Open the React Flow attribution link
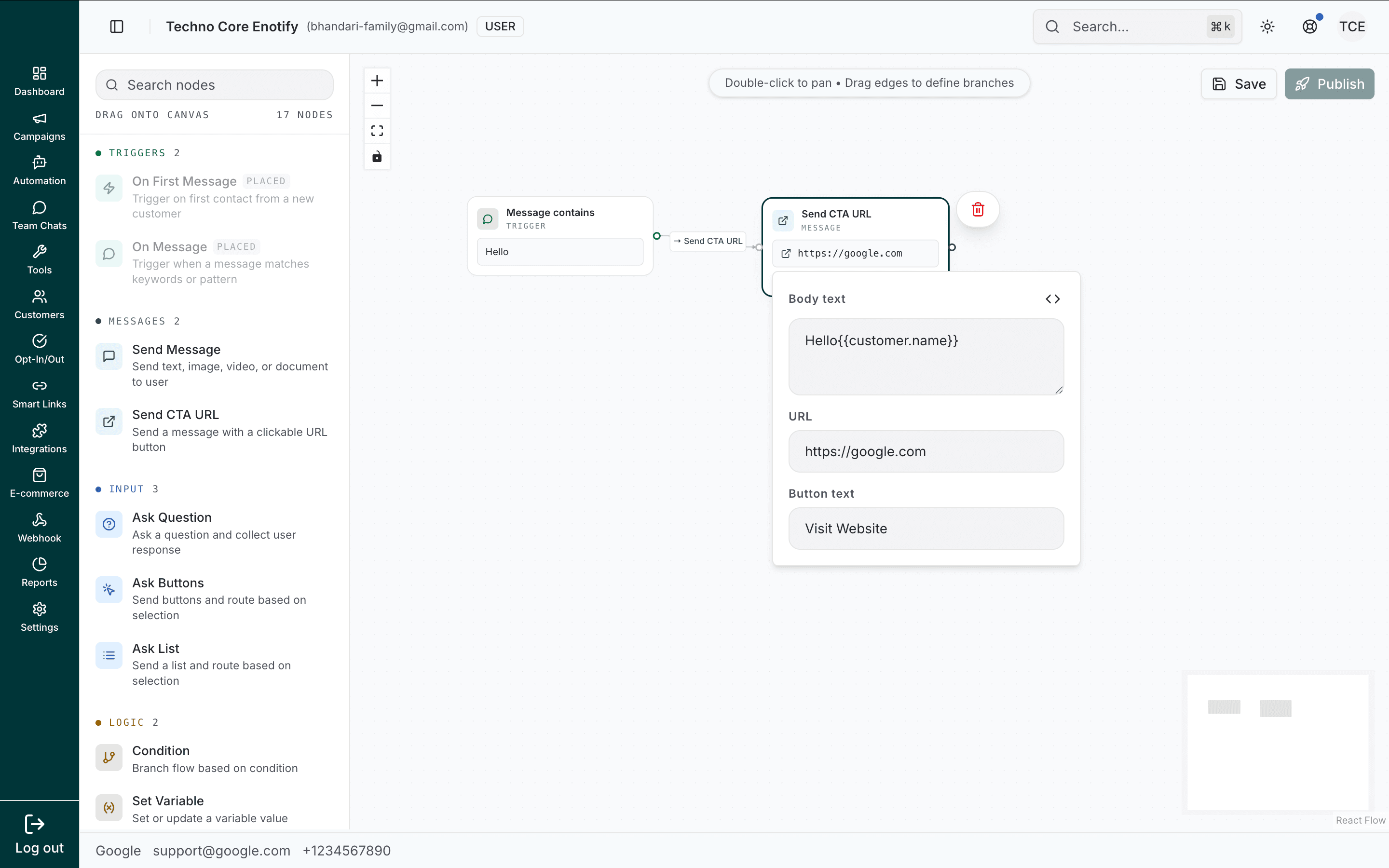The width and height of the screenshot is (1389, 868). point(1360,820)
